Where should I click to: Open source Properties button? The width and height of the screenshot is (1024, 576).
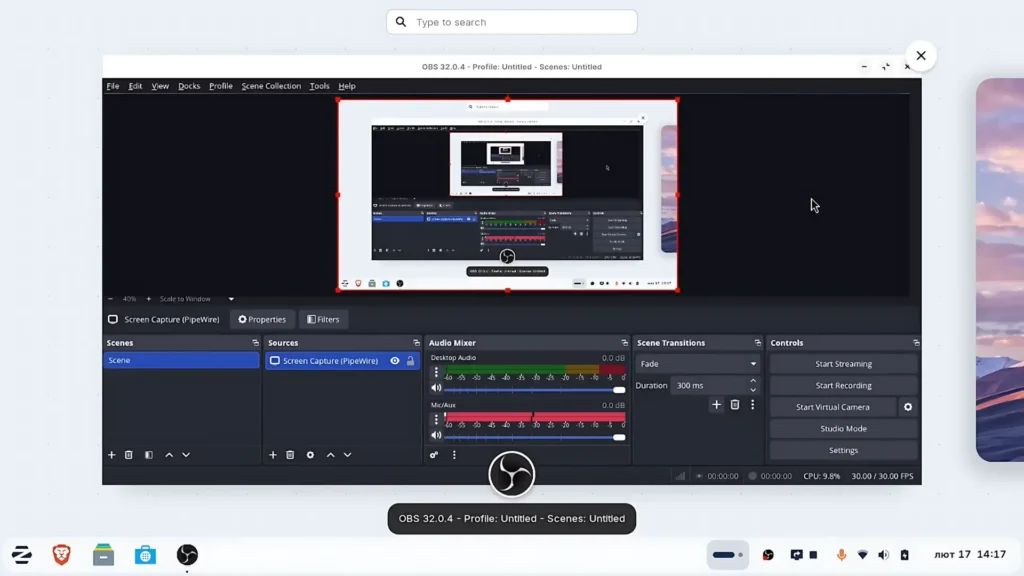[263, 319]
